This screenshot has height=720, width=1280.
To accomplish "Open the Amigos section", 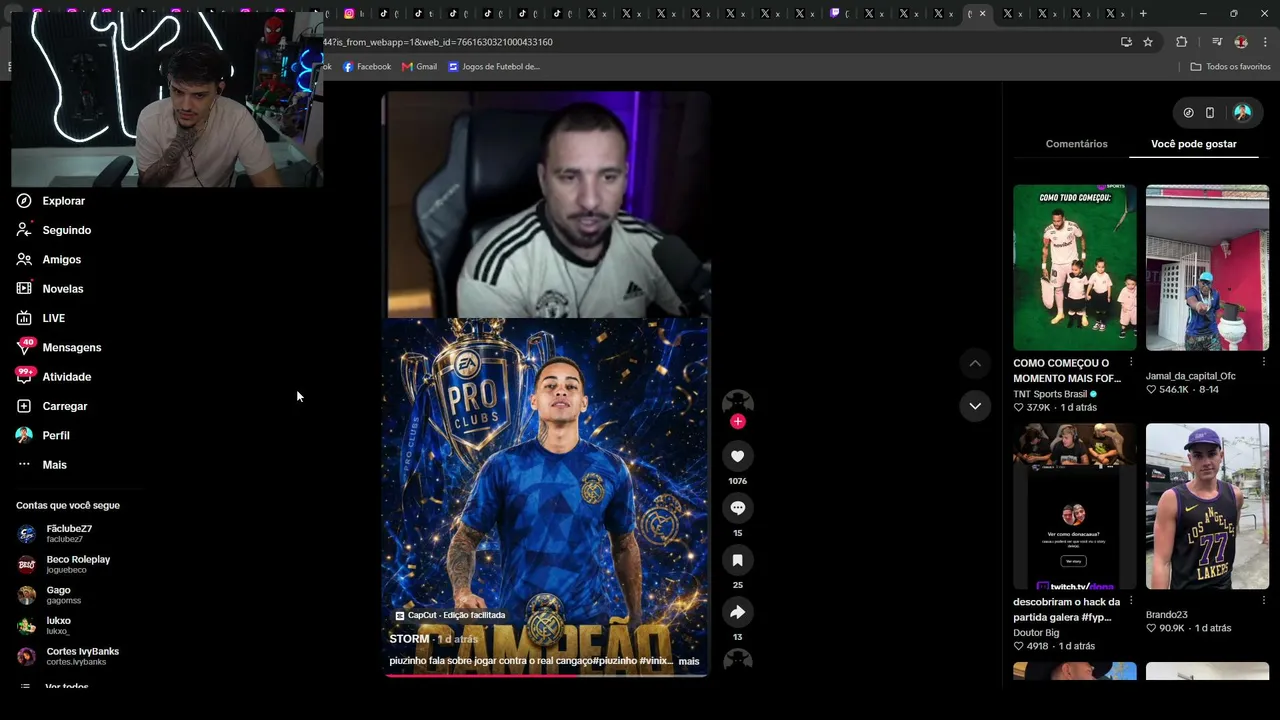I will (x=48, y=259).
